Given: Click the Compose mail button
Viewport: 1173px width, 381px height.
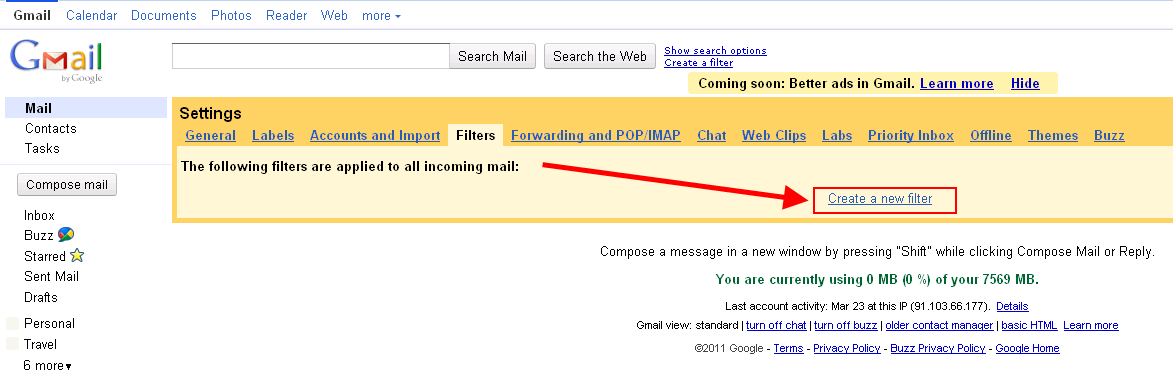Looking at the screenshot, I should click(67, 185).
